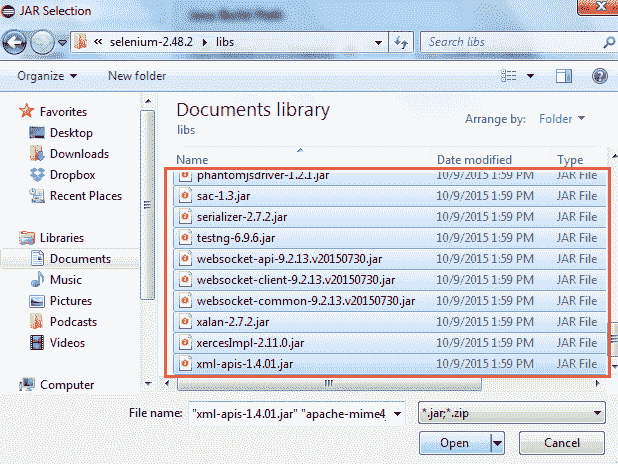This screenshot has width=618, height=464.
Task: Go back using the Back arrow button
Action: click(15, 42)
